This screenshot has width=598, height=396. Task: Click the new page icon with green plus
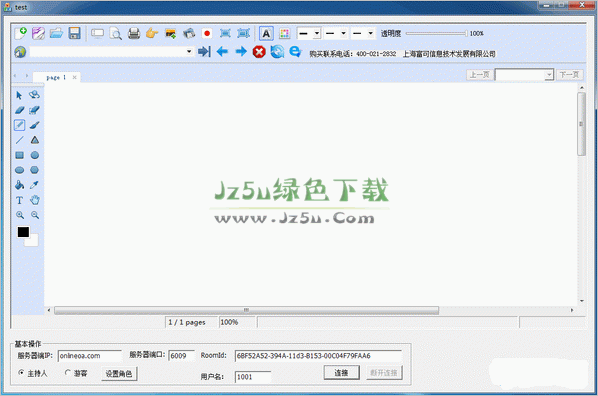tap(20, 34)
